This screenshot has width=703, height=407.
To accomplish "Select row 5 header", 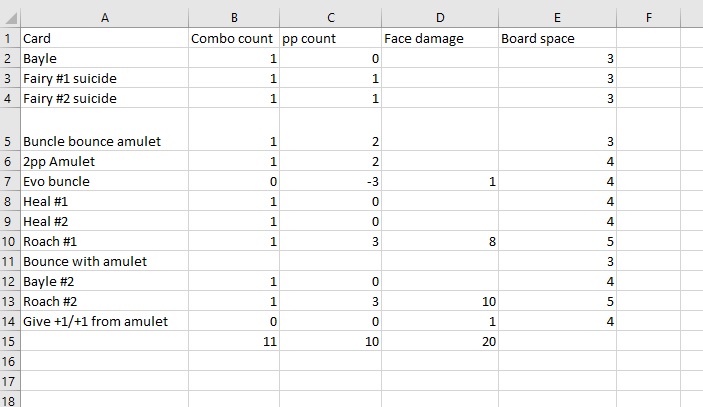I will point(9,141).
